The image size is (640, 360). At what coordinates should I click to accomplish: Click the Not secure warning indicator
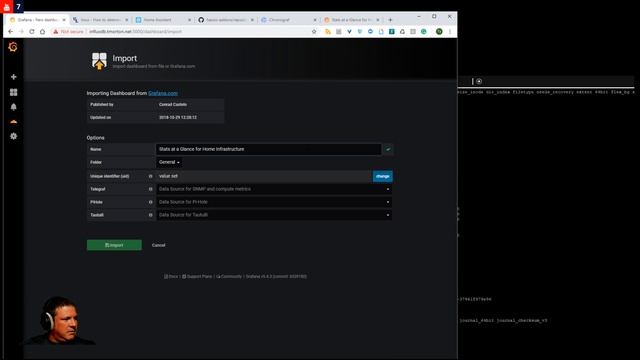point(68,31)
